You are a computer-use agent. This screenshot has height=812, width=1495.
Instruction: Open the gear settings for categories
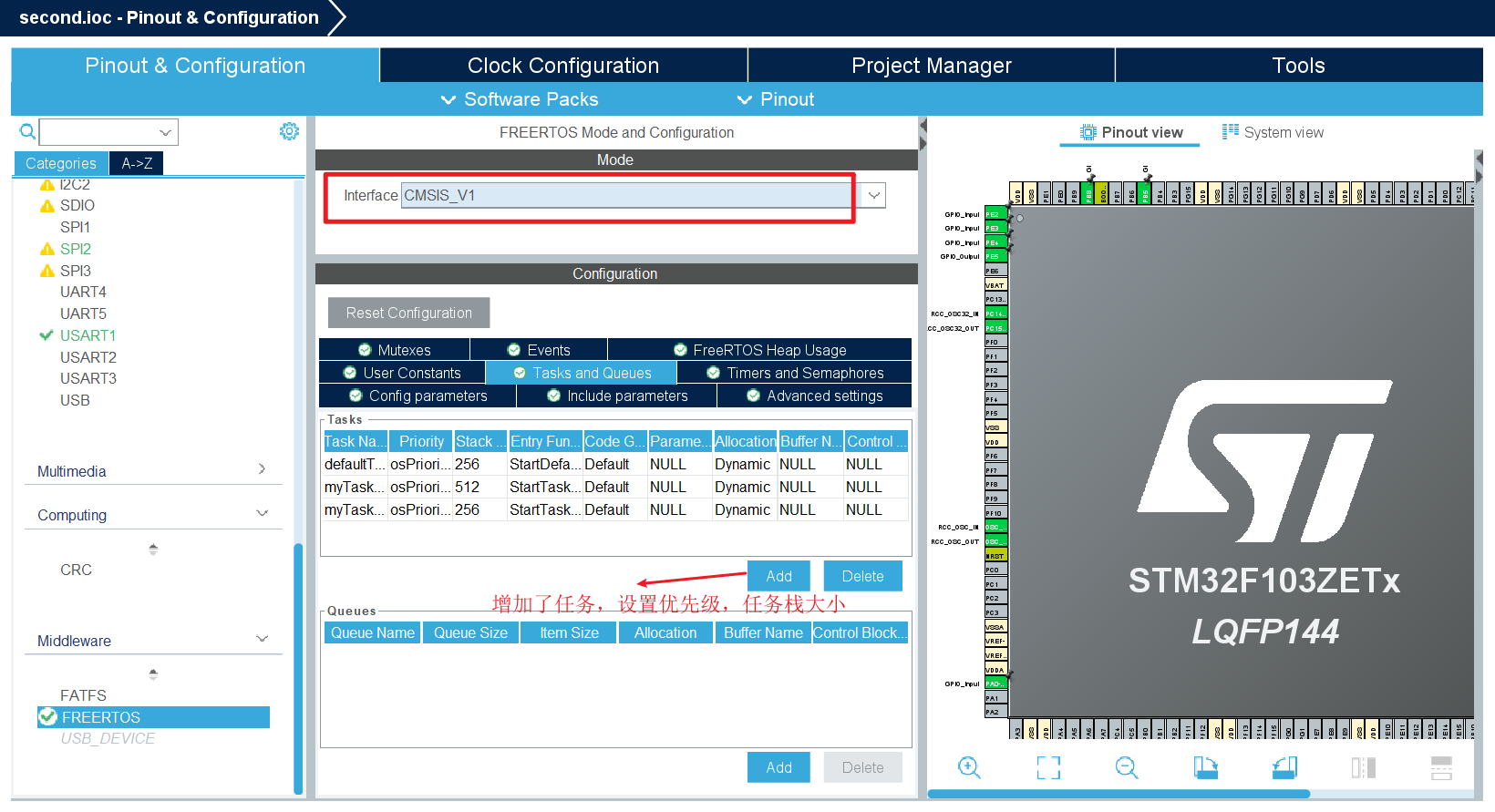[x=289, y=131]
